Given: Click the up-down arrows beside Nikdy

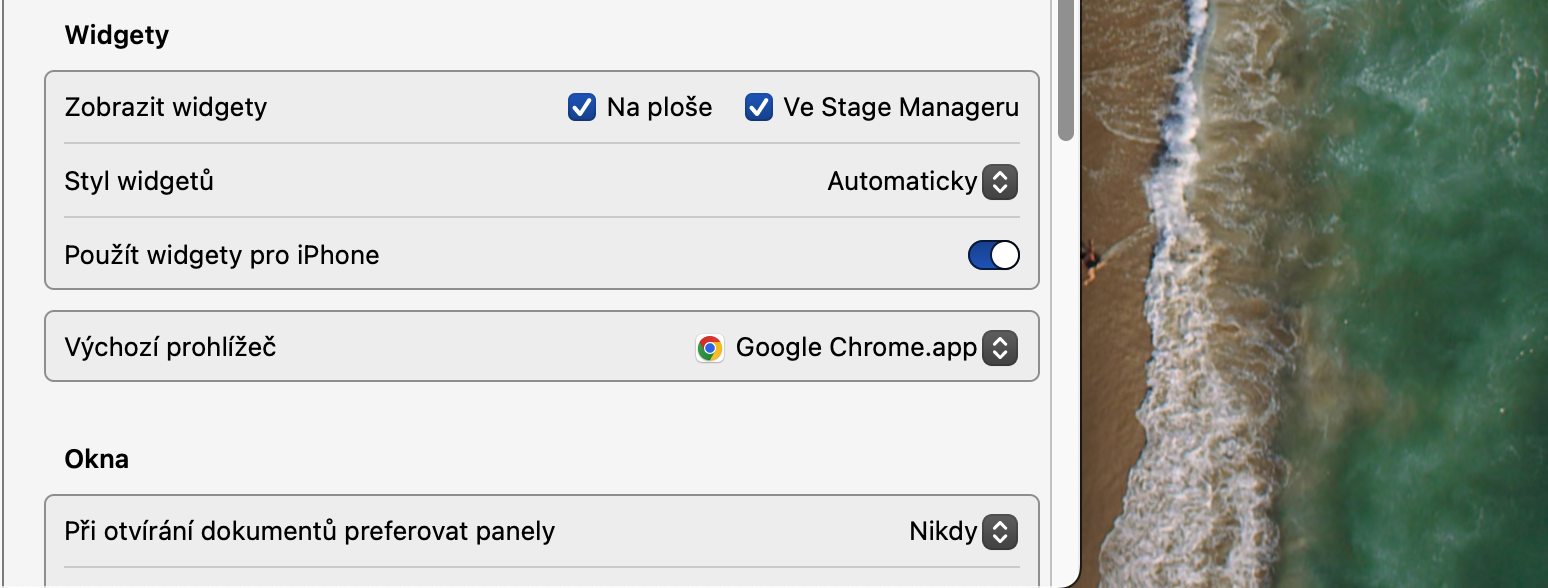Looking at the screenshot, I should point(999,532).
